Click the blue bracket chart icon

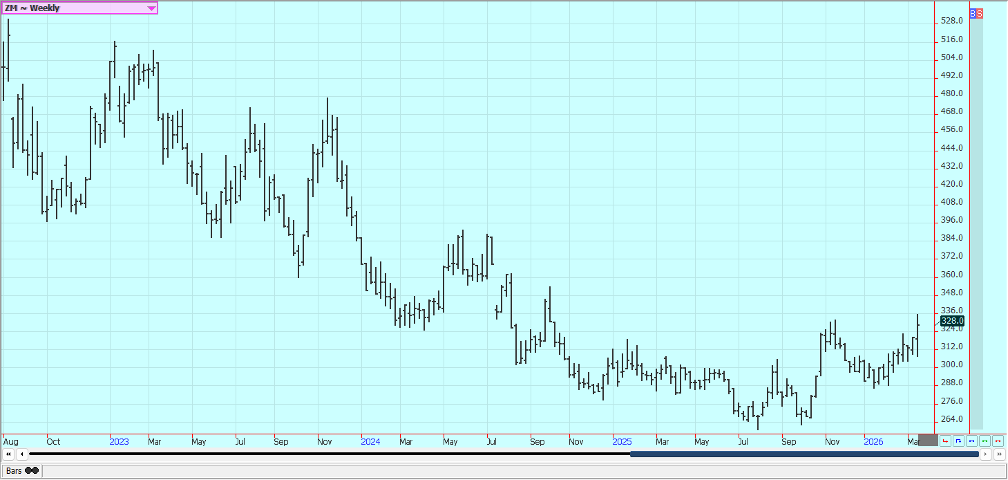pyautogui.click(x=959, y=440)
